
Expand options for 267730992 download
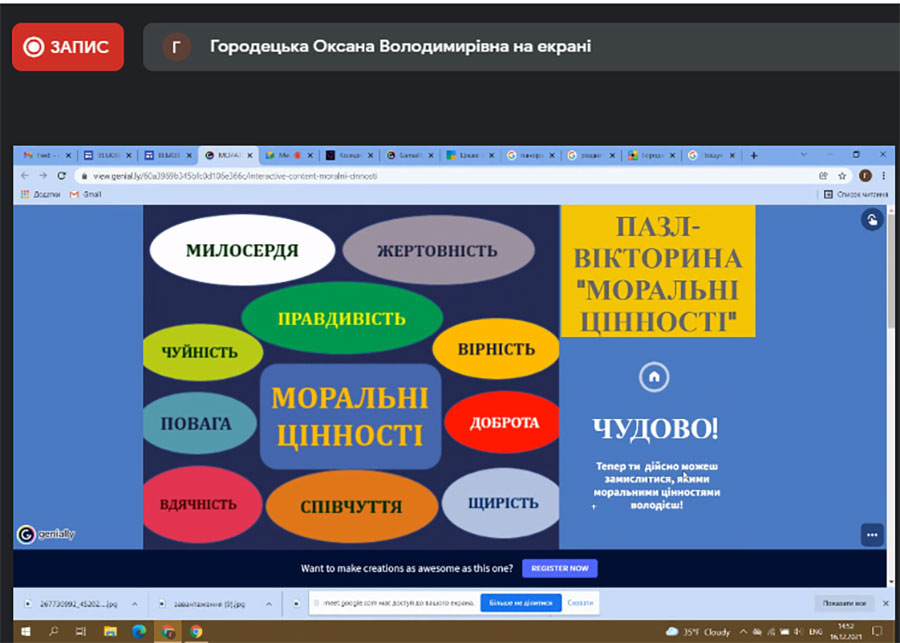(x=134, y=604)
